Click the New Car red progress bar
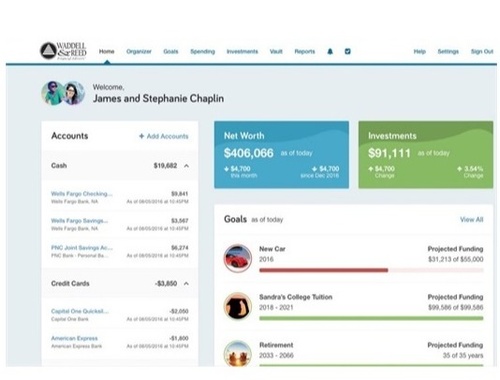This screenshot has height=380, width=500. tap(323, 270)
